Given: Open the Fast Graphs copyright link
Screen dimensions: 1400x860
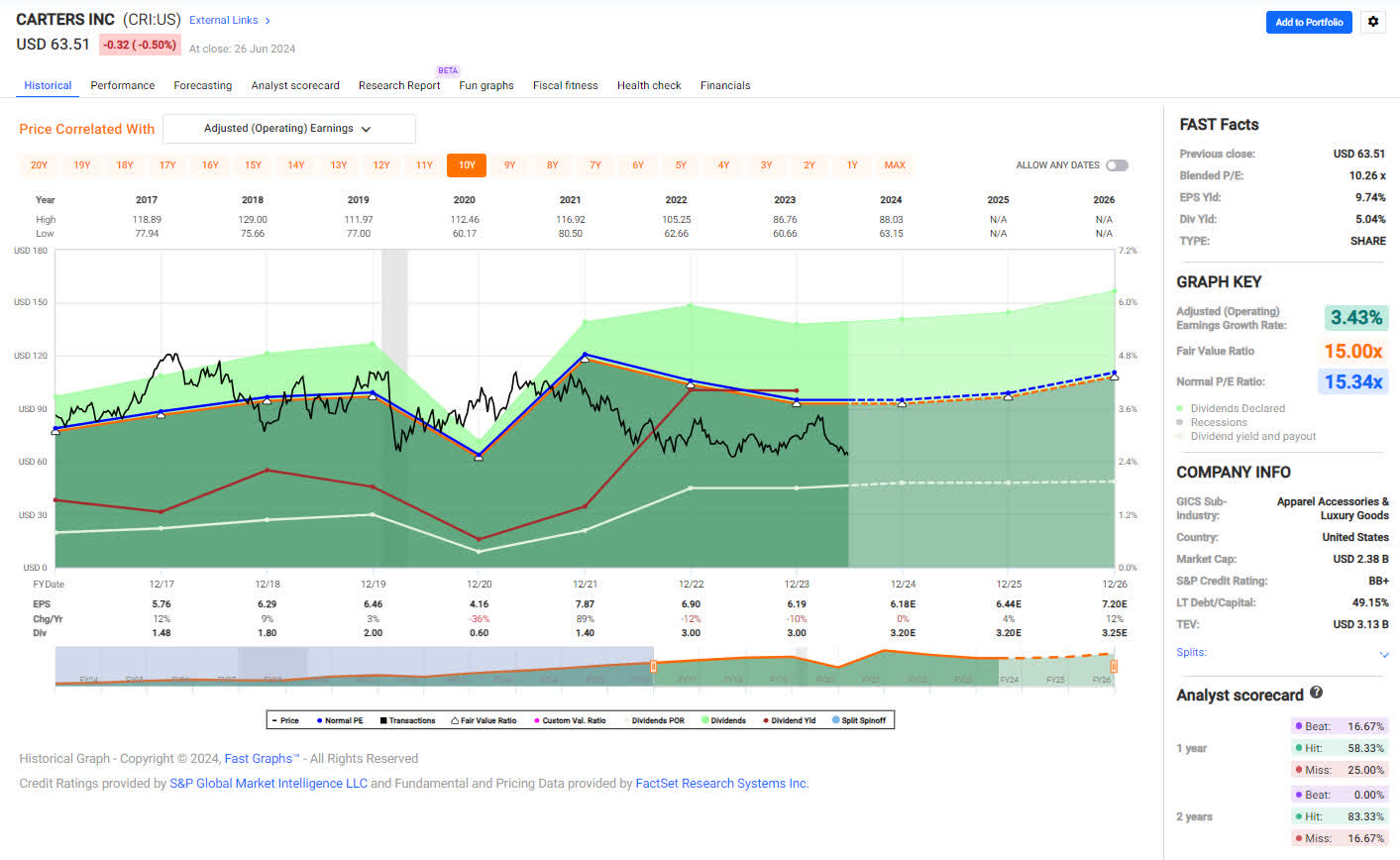Looking at the screenshot, I should pos(261,758).
